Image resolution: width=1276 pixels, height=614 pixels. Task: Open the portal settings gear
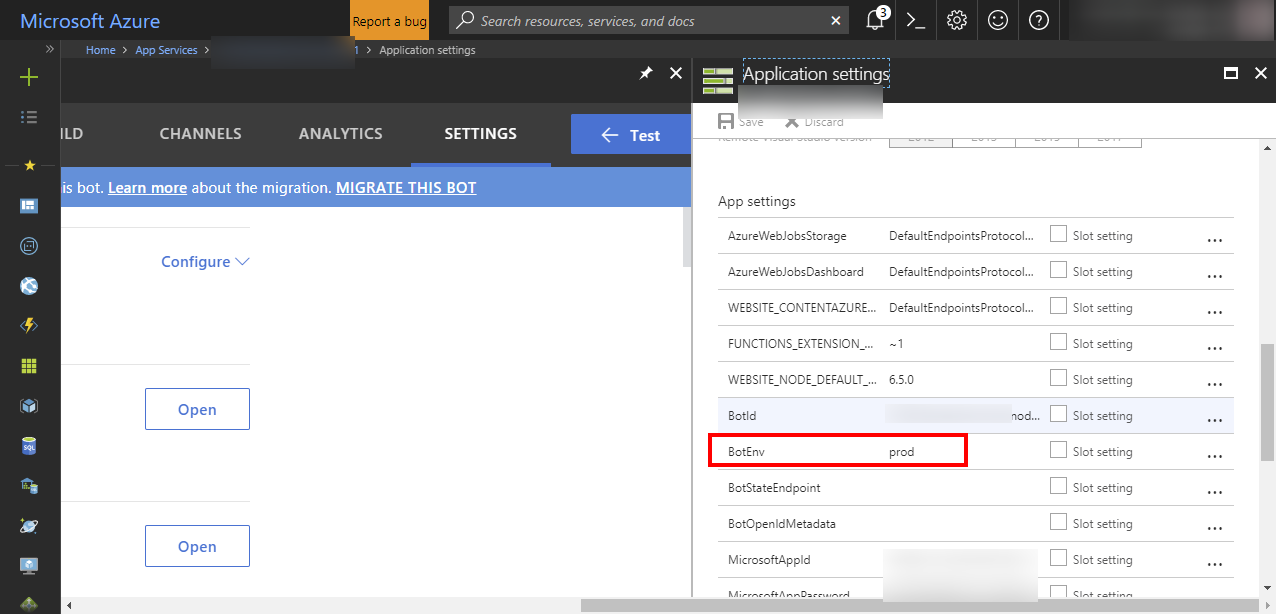click(x=956, y=20)
